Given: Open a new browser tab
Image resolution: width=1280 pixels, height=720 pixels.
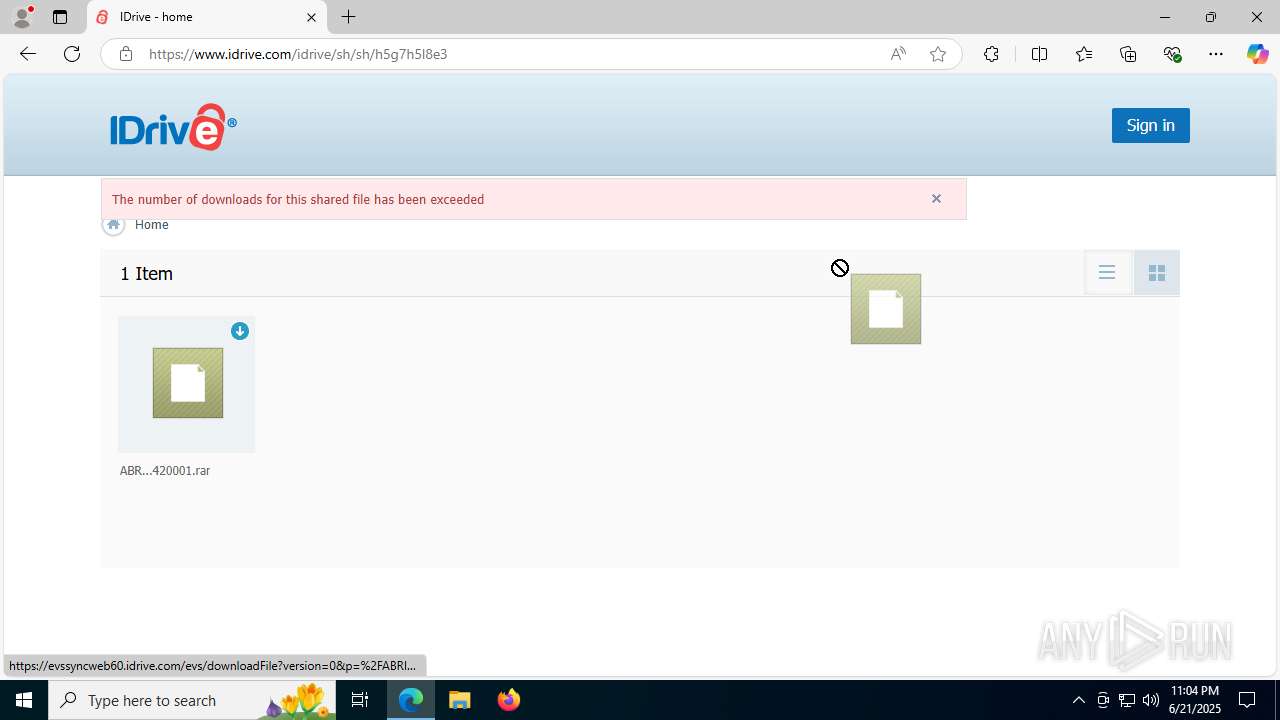Looking at the screenshot, I should [x=348, y=17].
